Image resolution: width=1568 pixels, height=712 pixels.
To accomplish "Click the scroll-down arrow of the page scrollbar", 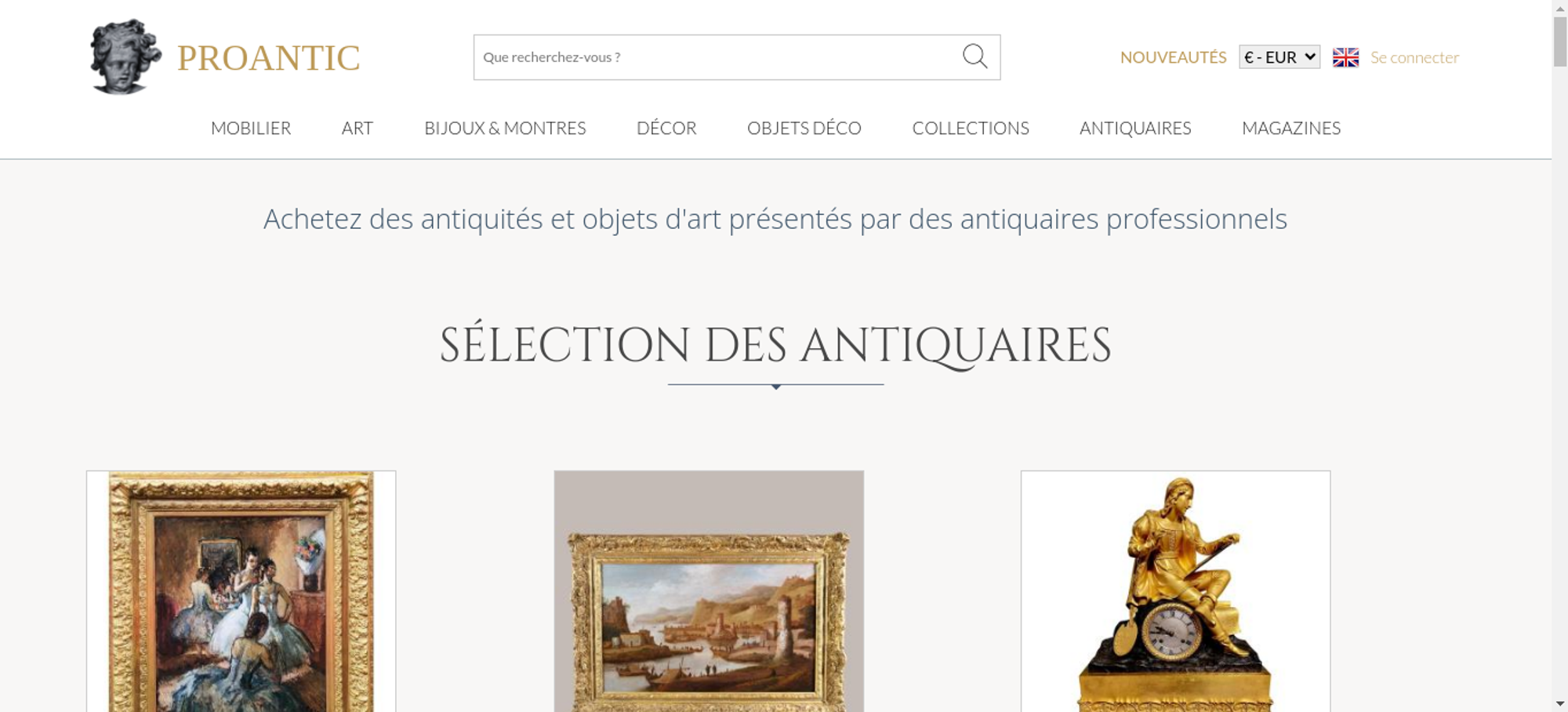I will [1560, 704].
